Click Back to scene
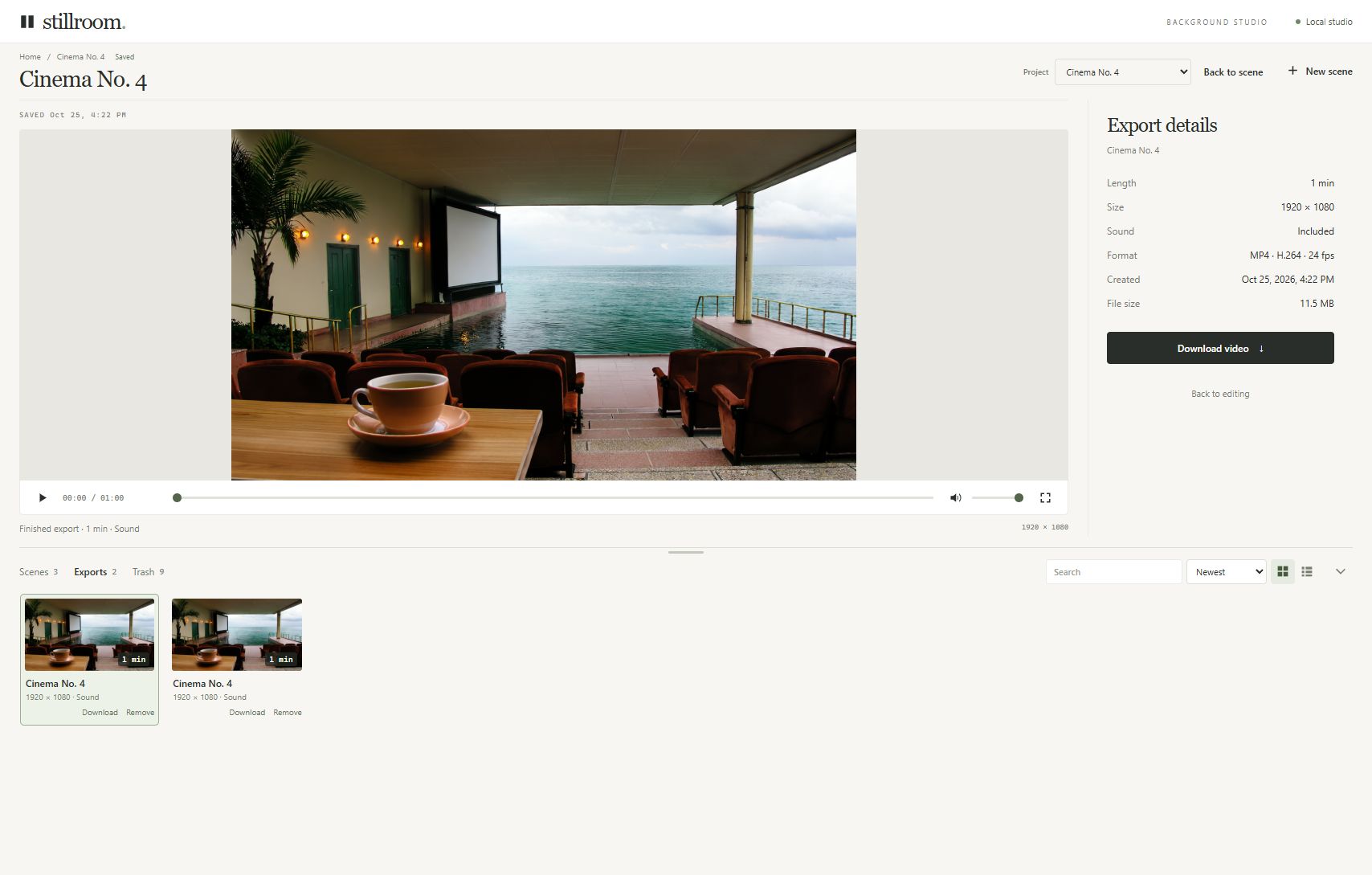The height and width of the screenshot is (875, 1372). point(1233,72)
